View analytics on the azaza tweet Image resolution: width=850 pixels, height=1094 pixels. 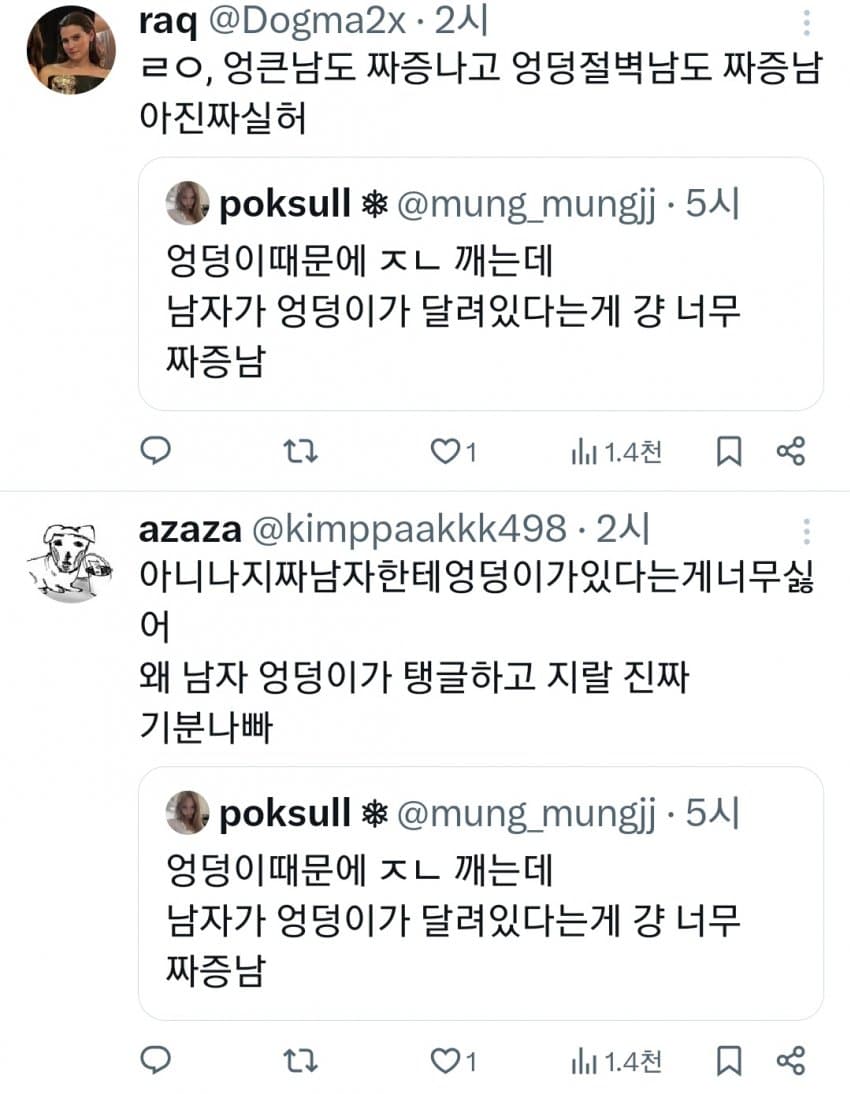[x=583, y=1060]
